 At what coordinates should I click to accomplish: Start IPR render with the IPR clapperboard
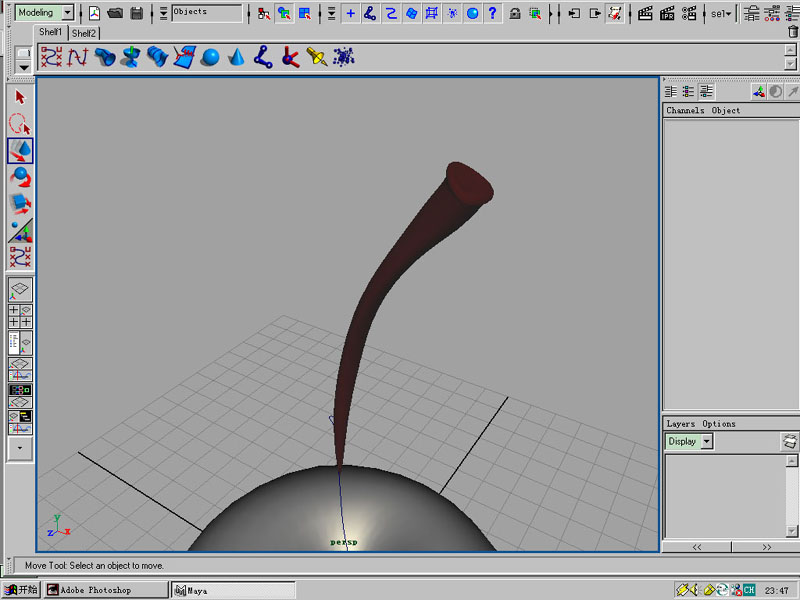tap(667, 13)
